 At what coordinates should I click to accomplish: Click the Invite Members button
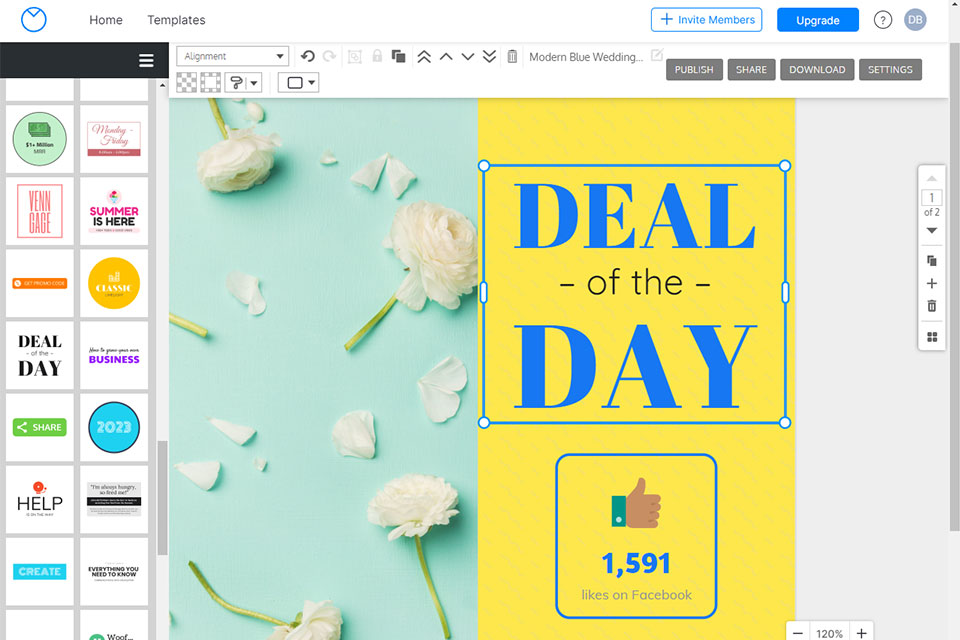[707, 20]
